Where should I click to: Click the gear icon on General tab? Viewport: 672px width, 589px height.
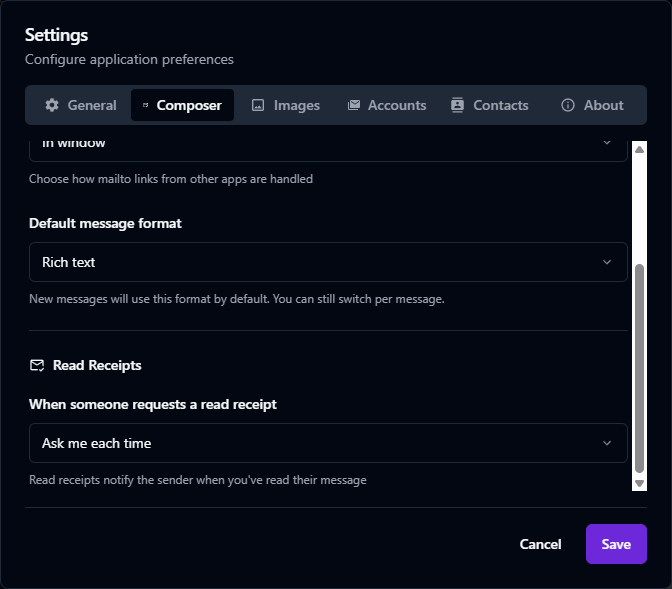click(52, 105)
